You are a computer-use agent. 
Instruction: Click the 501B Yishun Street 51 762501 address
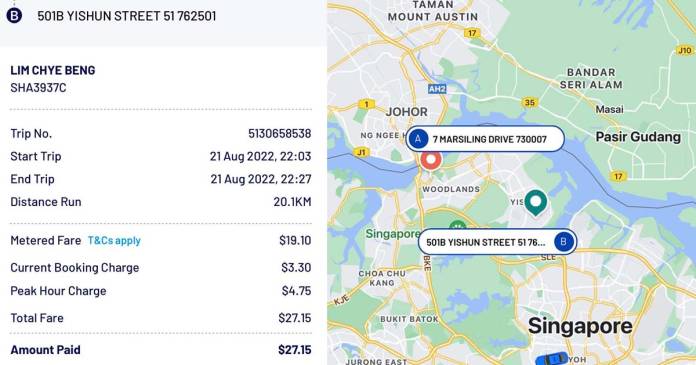click(x=127, y=16)
